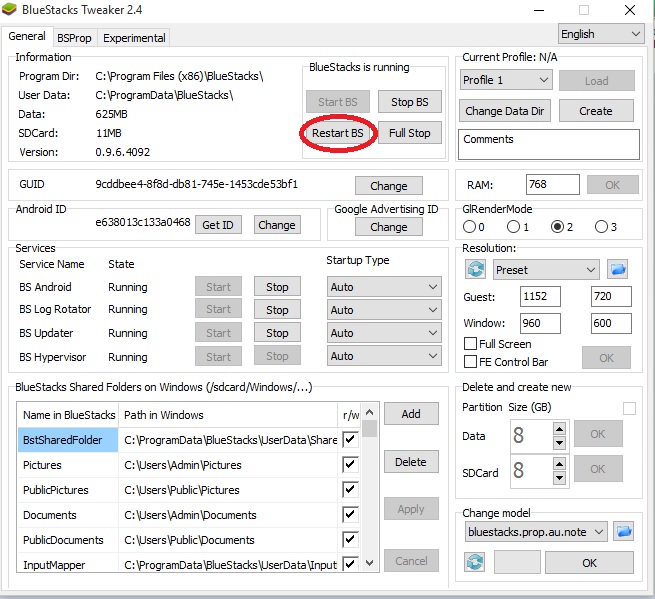The width and height of the screenshot is (655, 599).
Task: Click the Path in Windows column header
Action: pos(228,415)
